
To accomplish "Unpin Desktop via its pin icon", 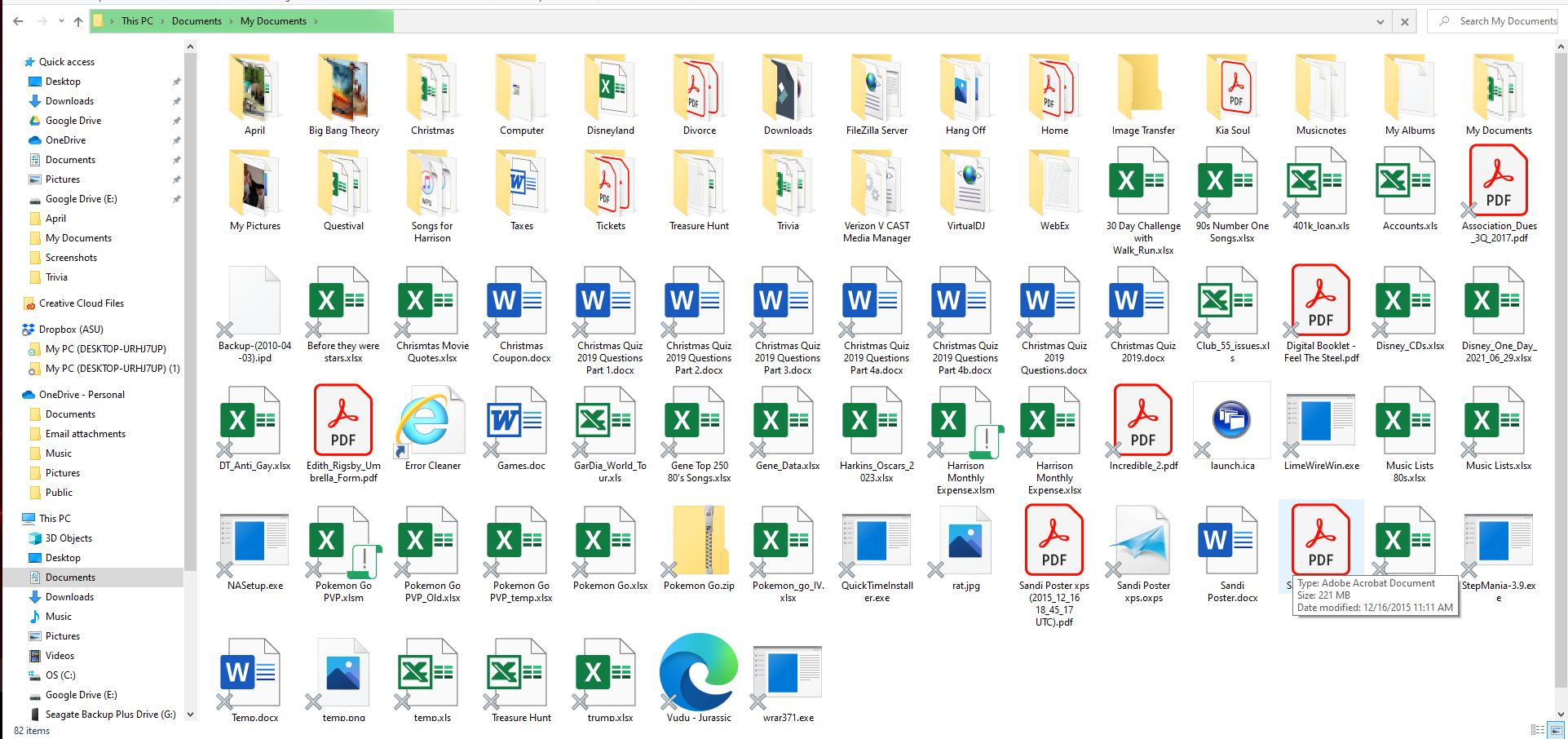I will pos(176,82).
